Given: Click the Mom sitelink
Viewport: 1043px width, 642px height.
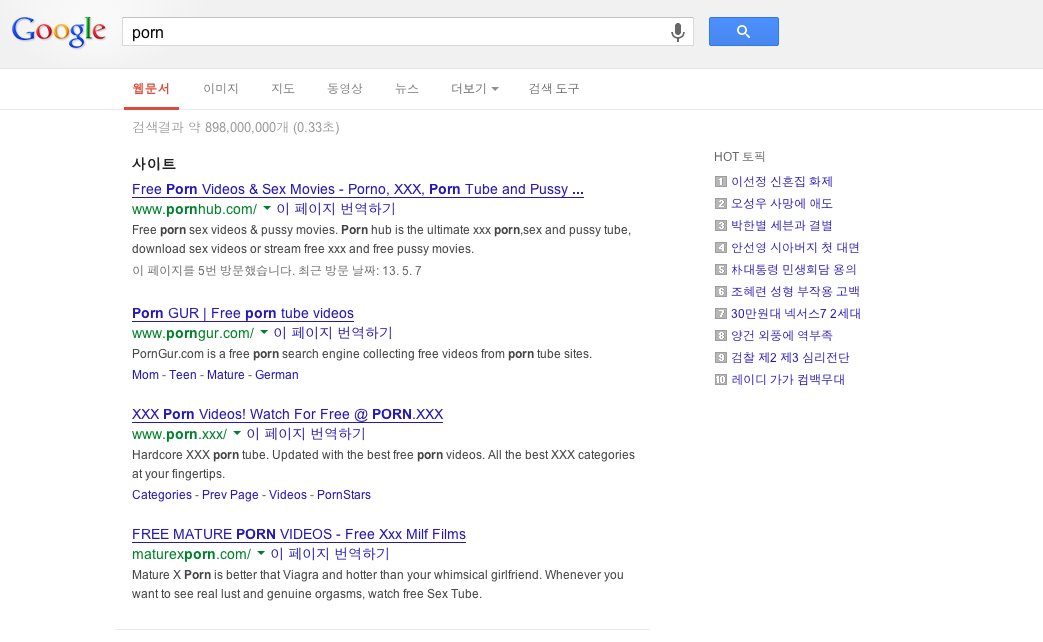Looking at the screenshot, I should click(x=145, y=375).
